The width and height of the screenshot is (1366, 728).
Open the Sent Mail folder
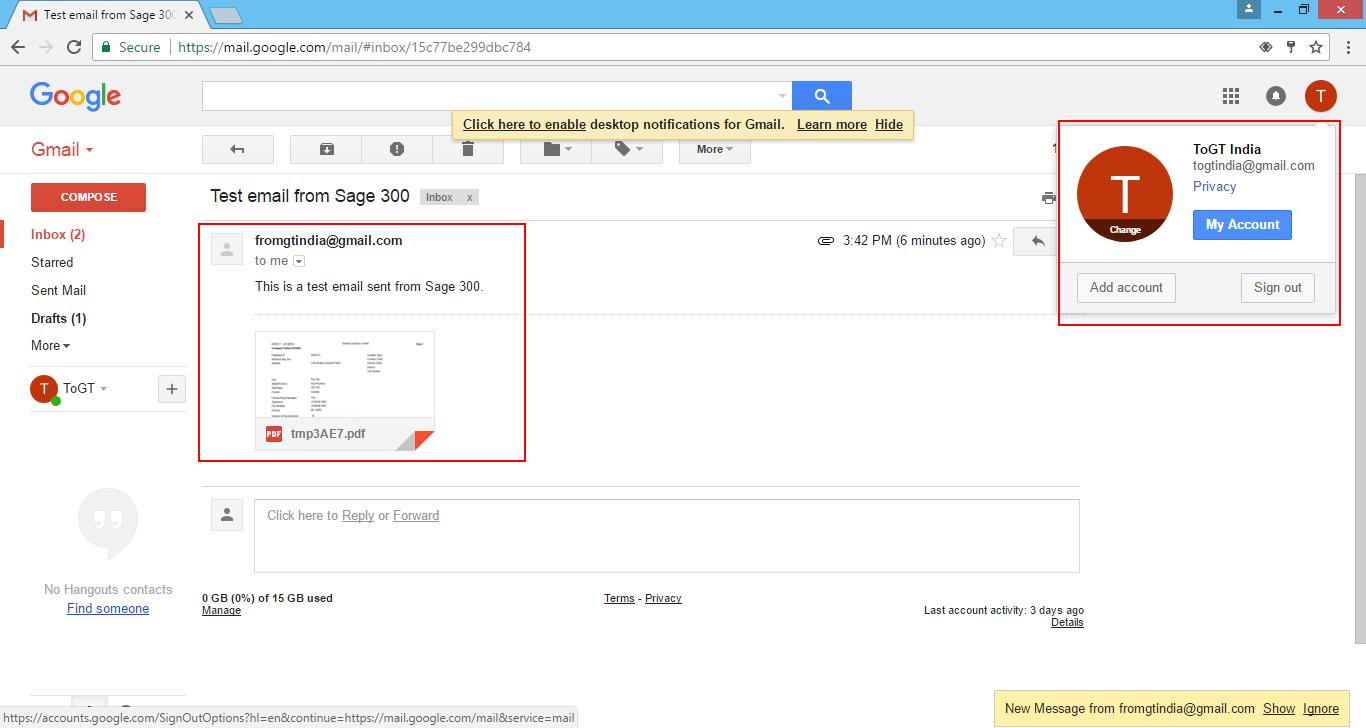[58, 290]
